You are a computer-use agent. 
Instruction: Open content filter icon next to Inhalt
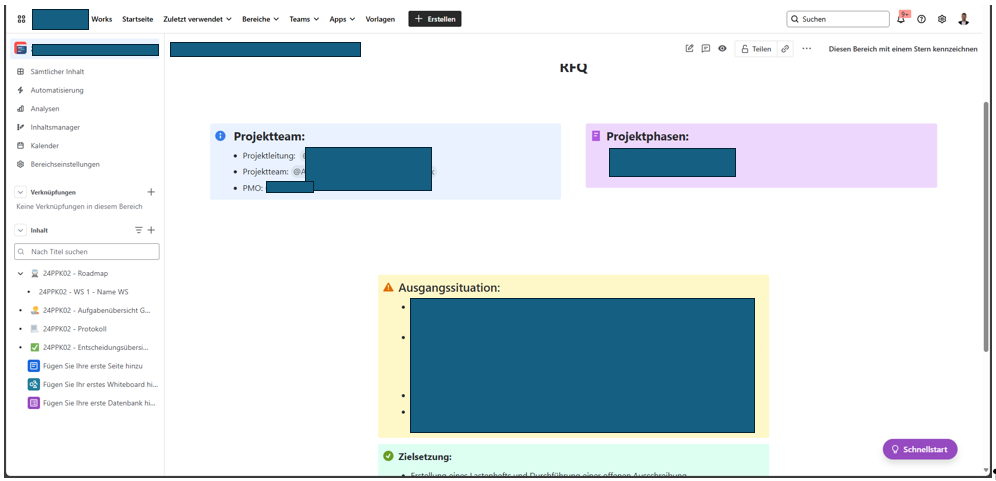pos(138,230)
